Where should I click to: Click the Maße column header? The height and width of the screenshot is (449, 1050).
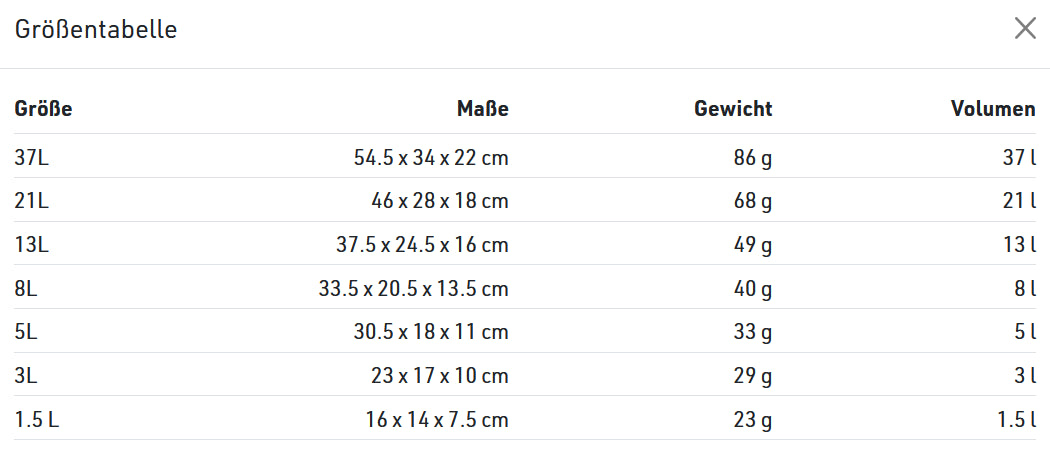(482, 109)
